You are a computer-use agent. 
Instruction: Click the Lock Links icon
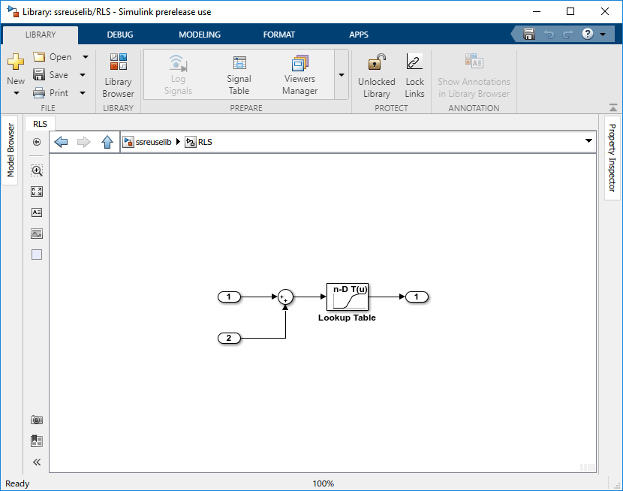pos(414,75)
